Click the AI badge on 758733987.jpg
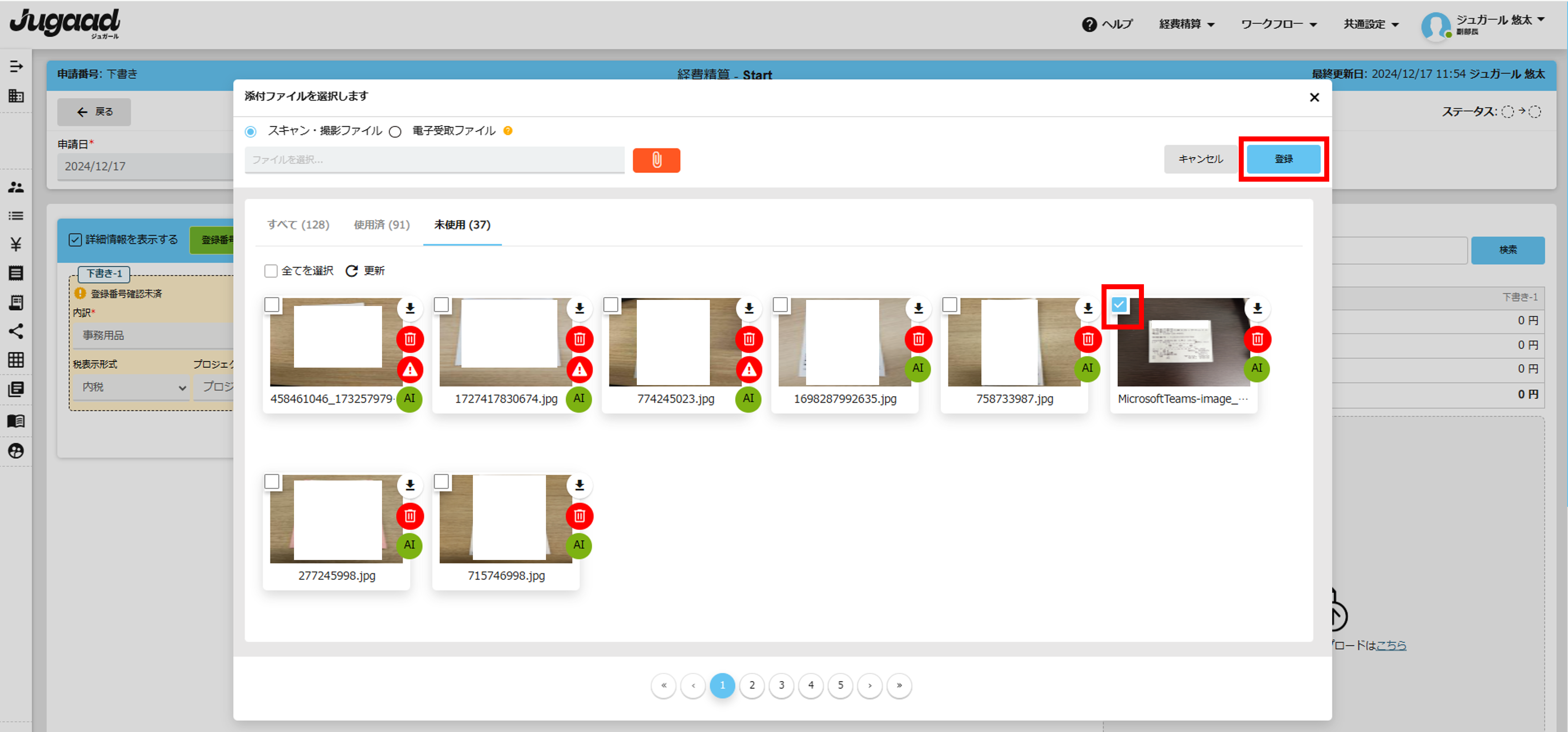 coord(1087,368)
